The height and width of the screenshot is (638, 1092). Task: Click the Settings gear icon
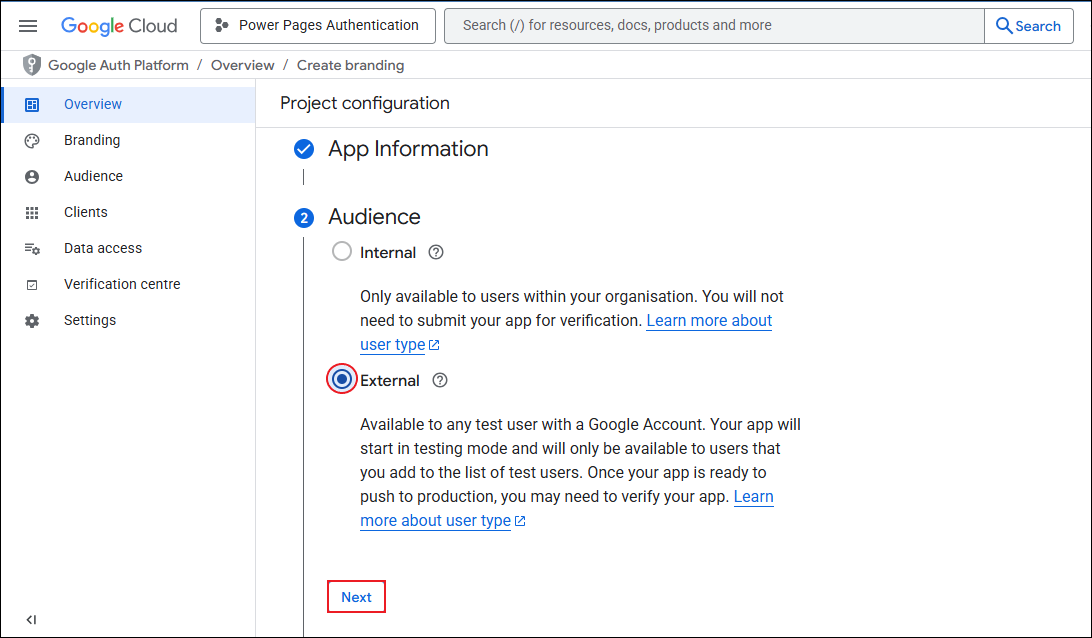(x=32, y=321)
